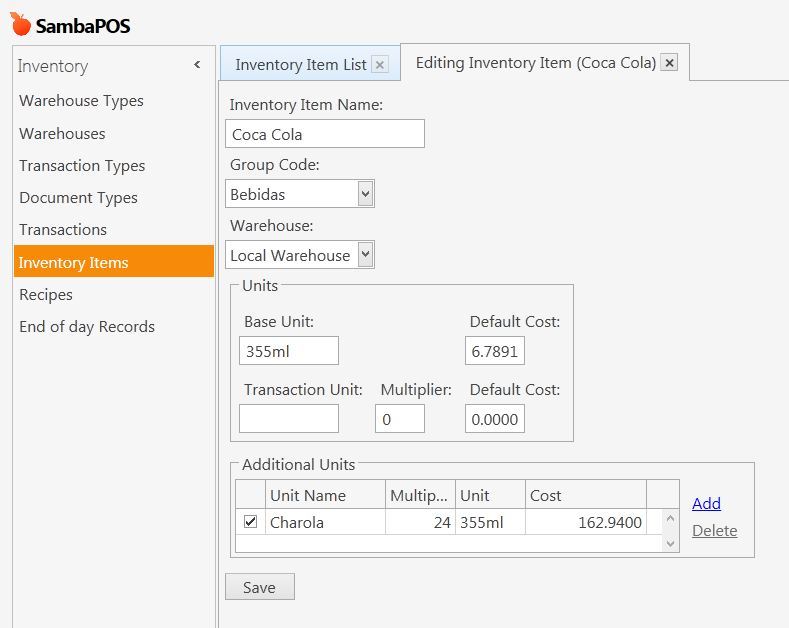Open Warehouse Types in sidebar
The image size is (789, 628).
pyautogui.click(x=82, y=101)
